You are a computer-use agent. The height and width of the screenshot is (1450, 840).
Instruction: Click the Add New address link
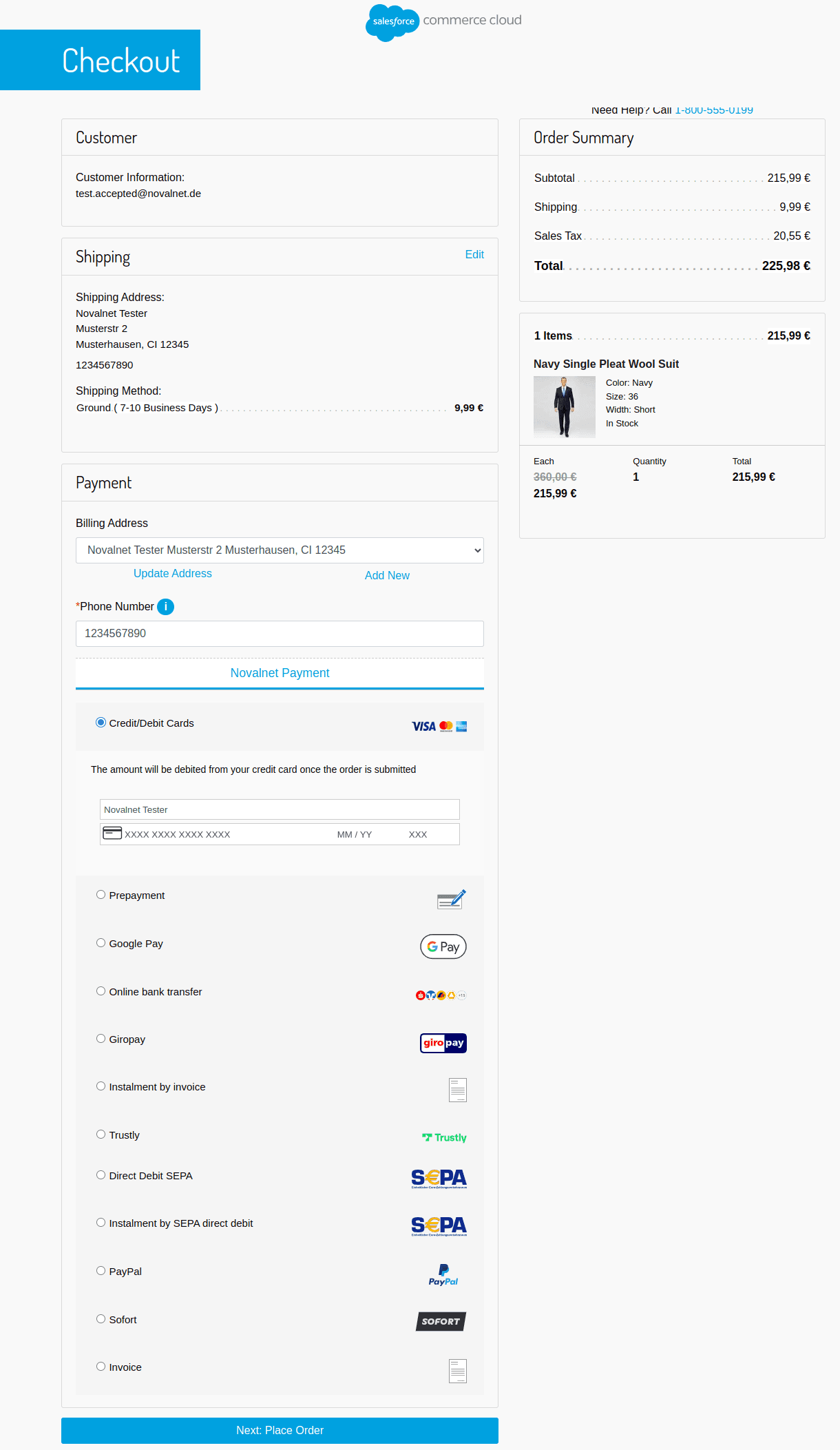pos(387,575)
